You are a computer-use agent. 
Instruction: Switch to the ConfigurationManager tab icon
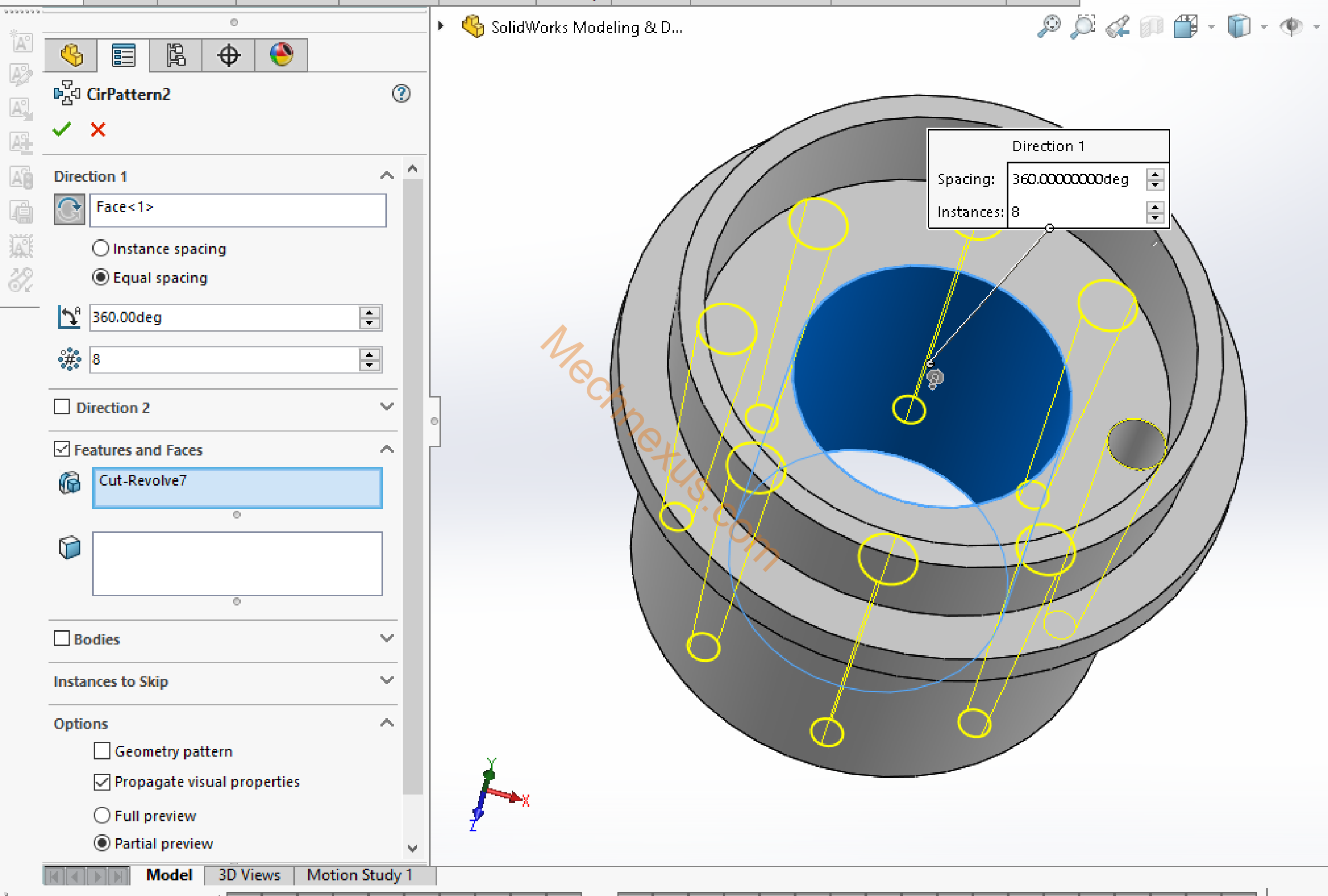pyautogui.click(x=176, y=55)
